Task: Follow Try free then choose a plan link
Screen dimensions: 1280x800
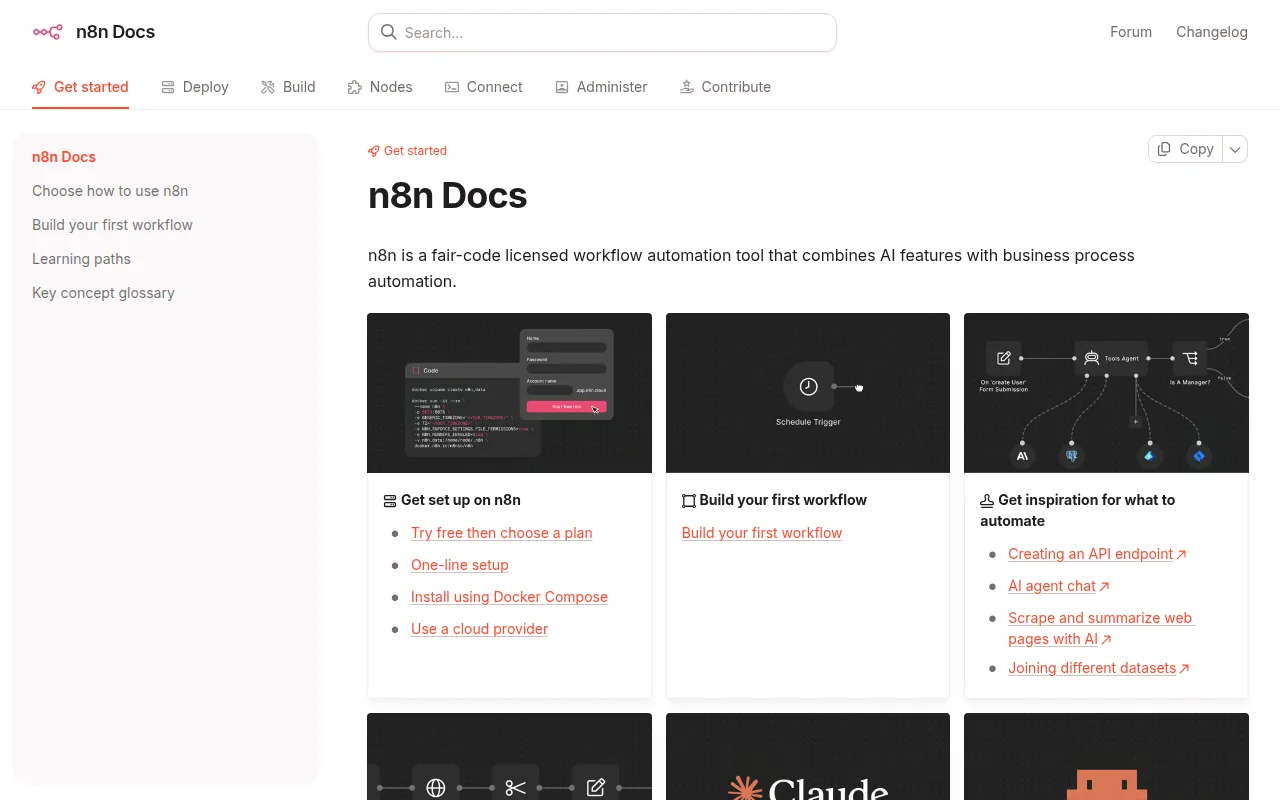Action: [x=502, y=533]
